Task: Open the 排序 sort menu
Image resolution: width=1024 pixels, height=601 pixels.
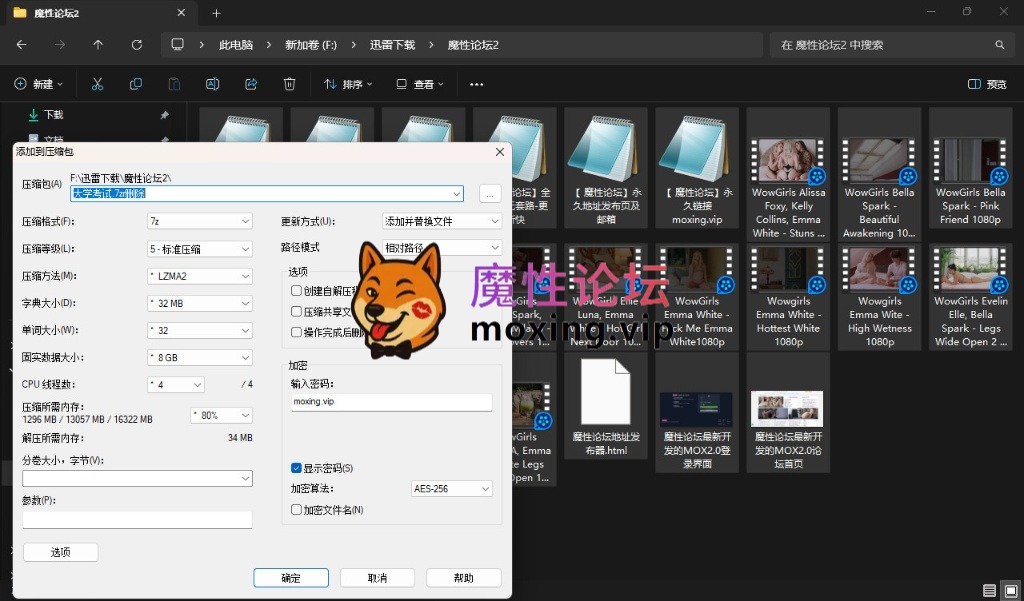Action: pos(348,84)
